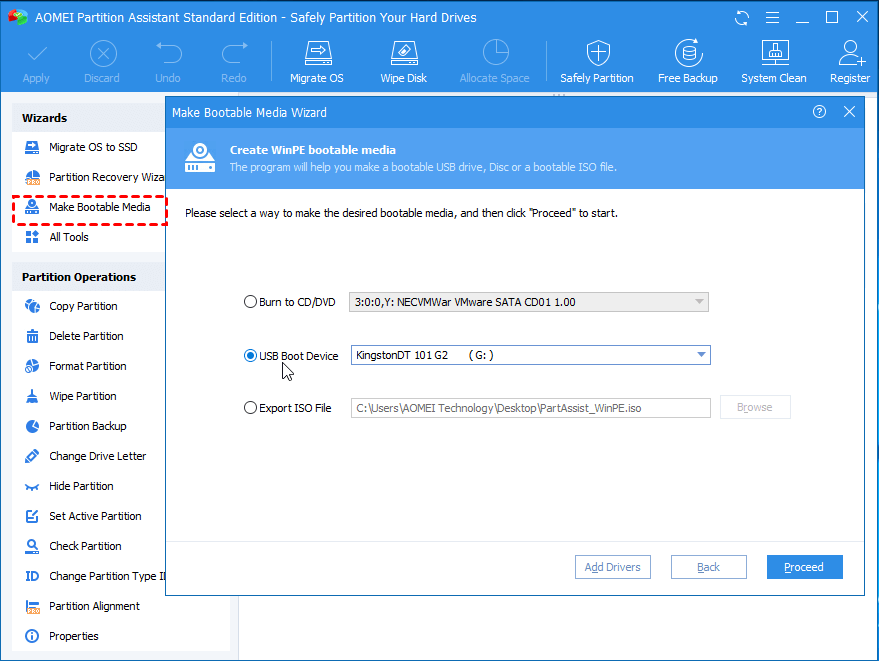The height and width of the screenshot is (661, 879).
Task: Click the Partition Backup icon
Action: tap(33, 426)
